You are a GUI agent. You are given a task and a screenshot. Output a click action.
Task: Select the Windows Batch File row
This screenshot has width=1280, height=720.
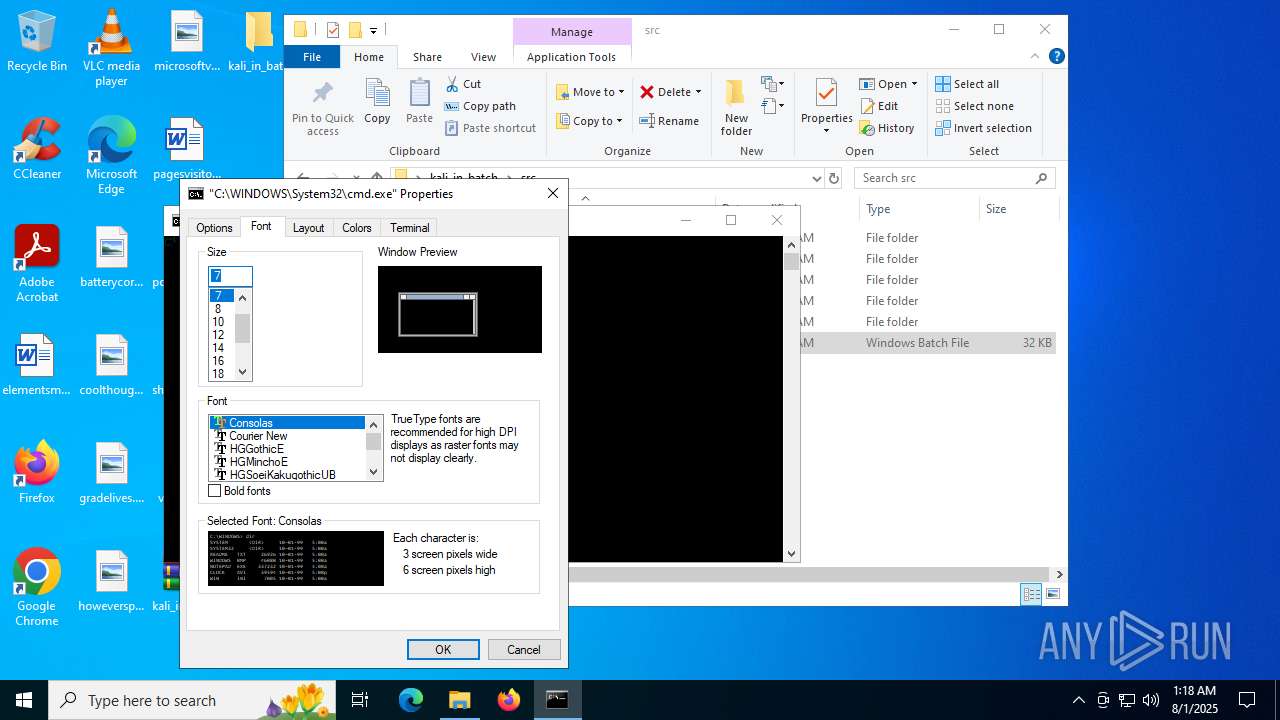927,342
